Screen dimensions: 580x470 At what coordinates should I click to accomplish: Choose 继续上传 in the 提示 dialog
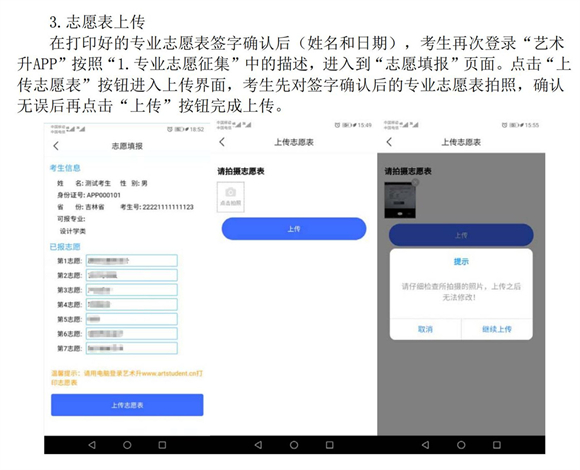[x=497, y=329]
